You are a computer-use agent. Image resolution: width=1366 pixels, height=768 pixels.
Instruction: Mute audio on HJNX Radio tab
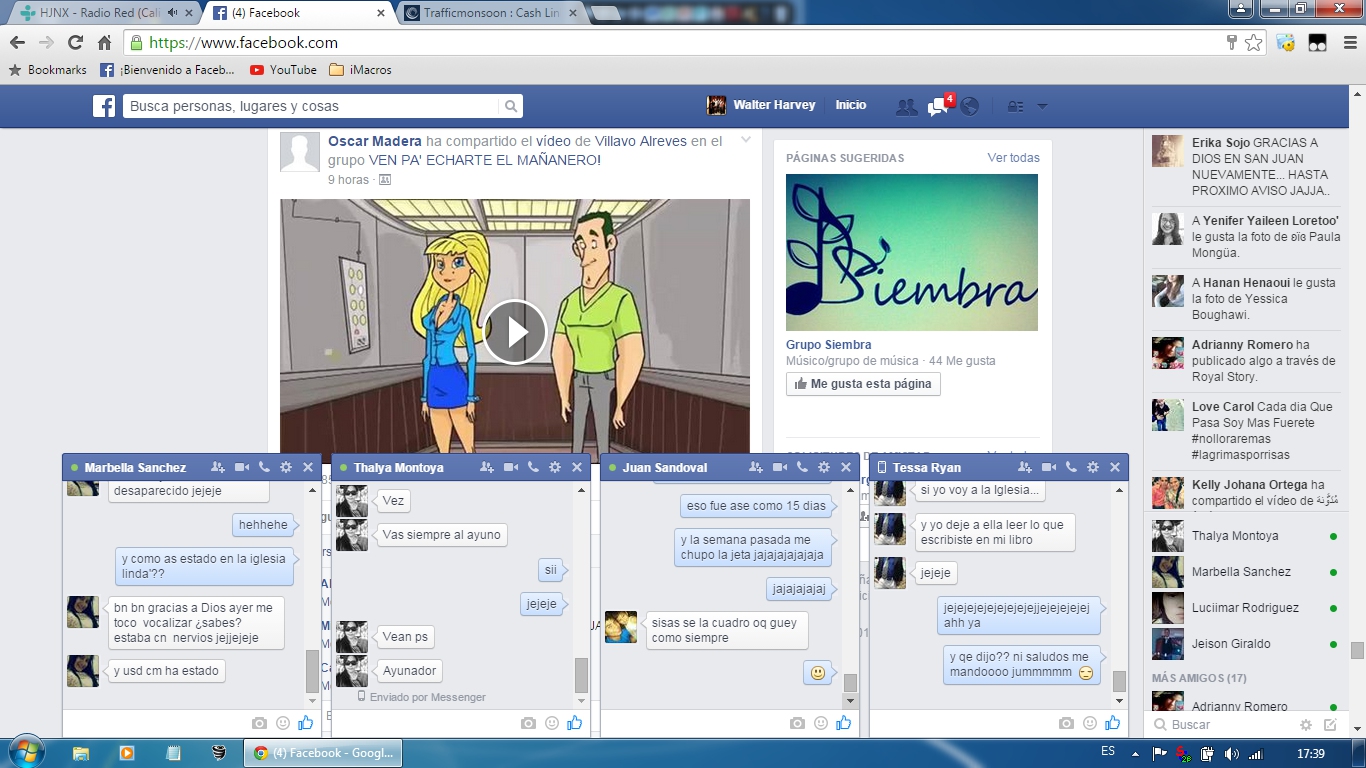click(172, 13)
